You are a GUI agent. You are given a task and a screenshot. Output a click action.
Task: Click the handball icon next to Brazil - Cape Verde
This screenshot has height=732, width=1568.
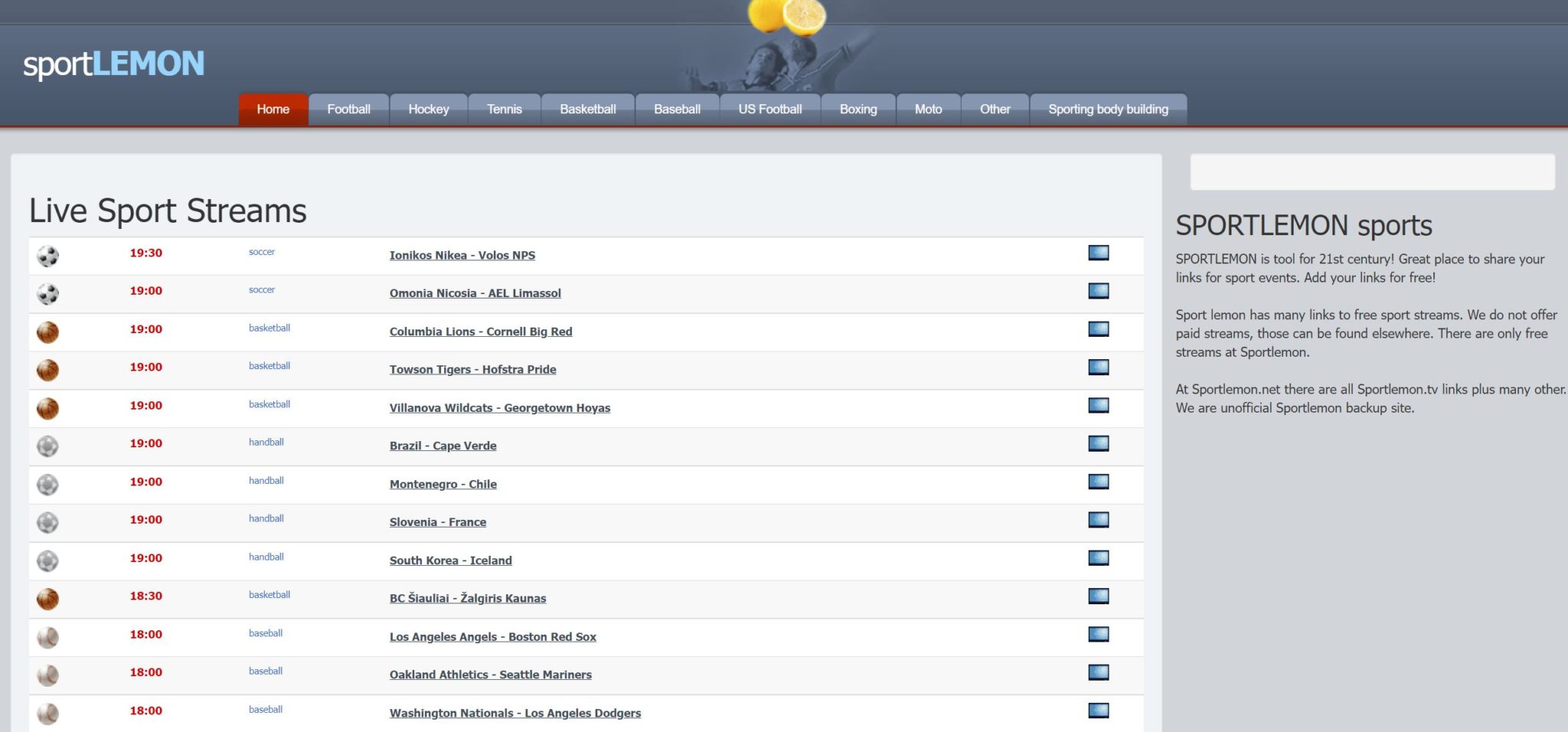point(47,445)
